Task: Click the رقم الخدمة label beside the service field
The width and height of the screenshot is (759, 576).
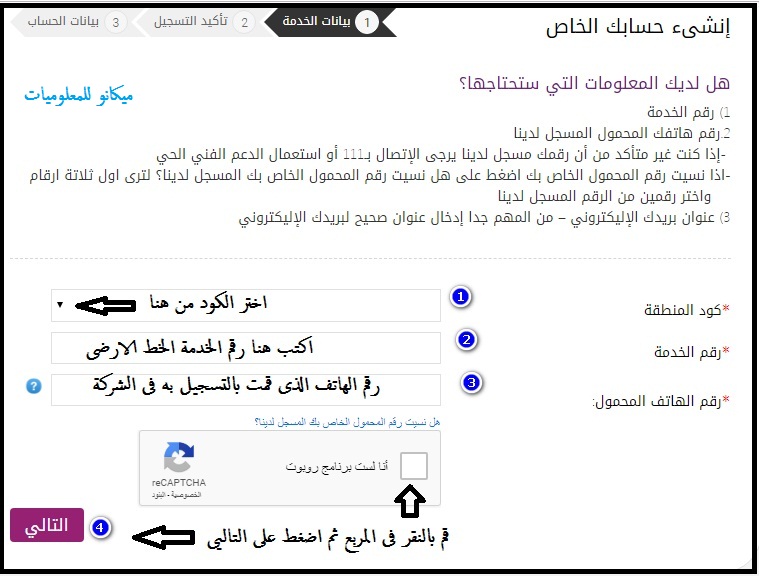Action: pyautogui.click(x=692, y=352)
